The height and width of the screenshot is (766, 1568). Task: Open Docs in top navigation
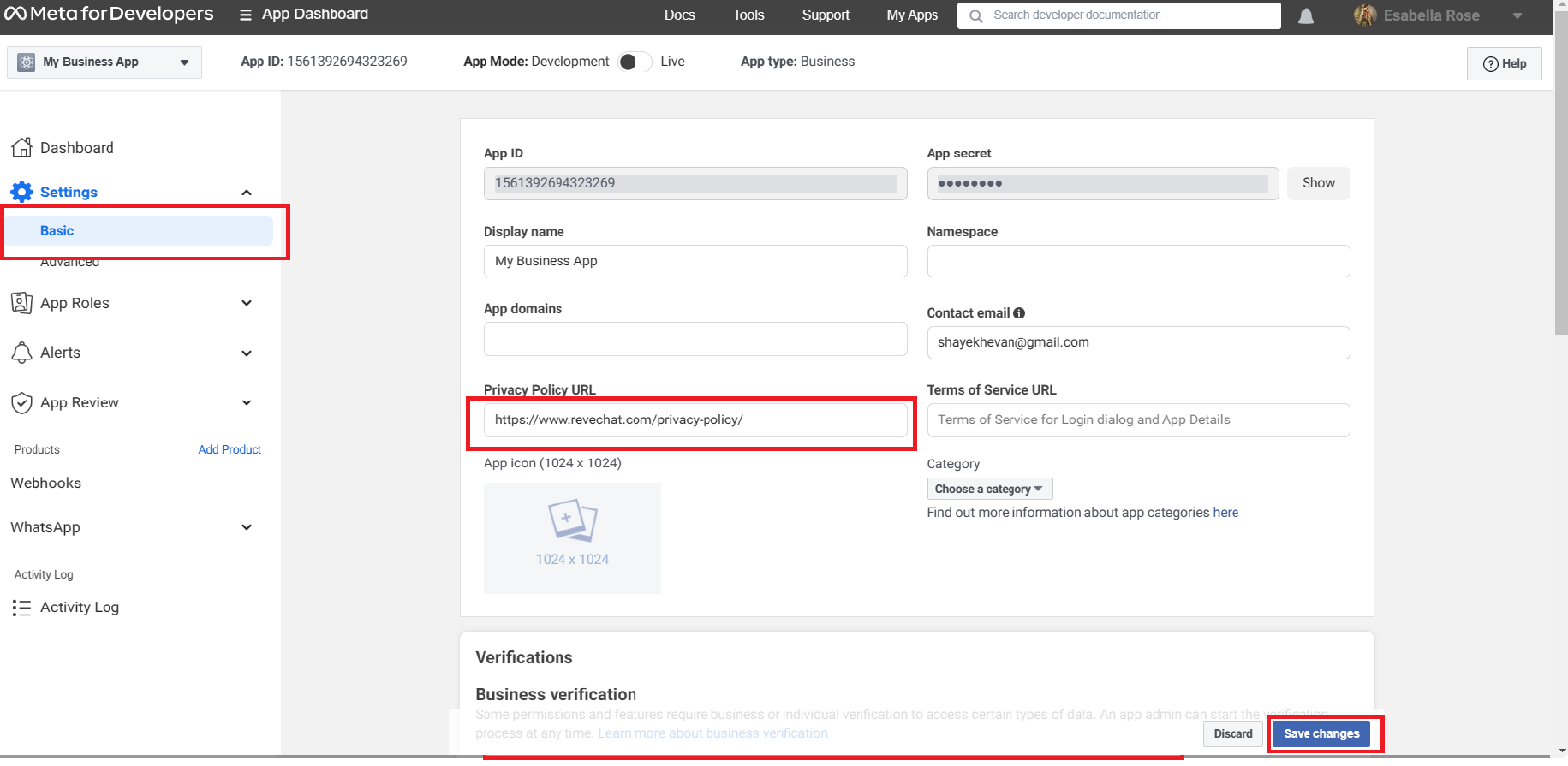(680, 15)
